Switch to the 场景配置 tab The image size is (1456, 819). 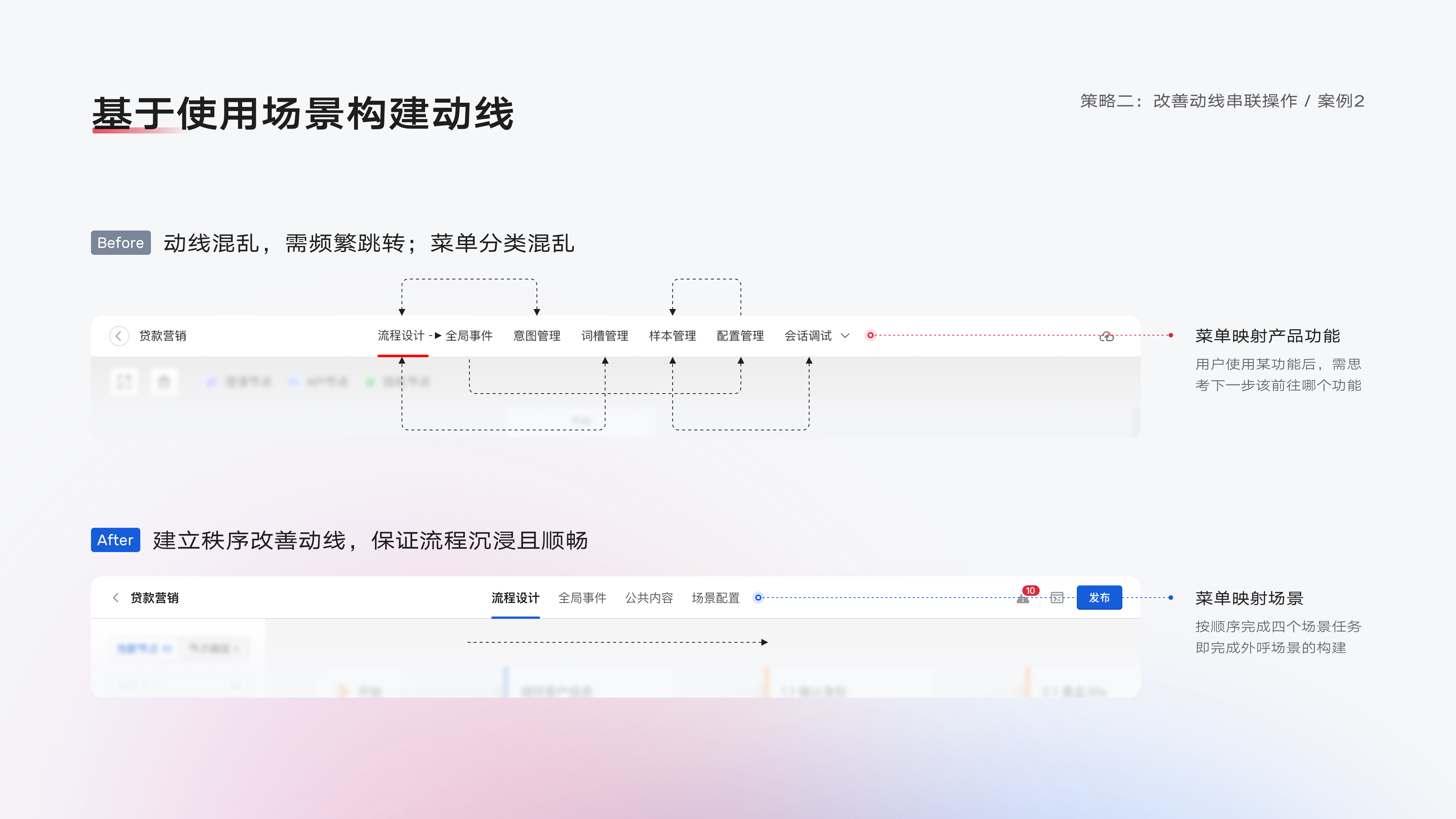point(715,598)
